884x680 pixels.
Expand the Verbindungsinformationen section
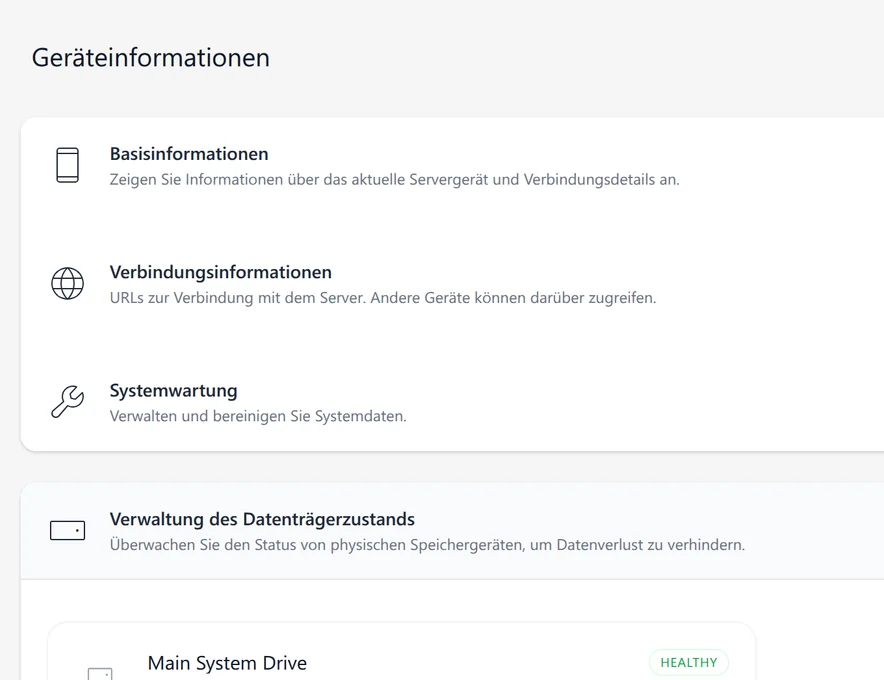click(452, 284)
